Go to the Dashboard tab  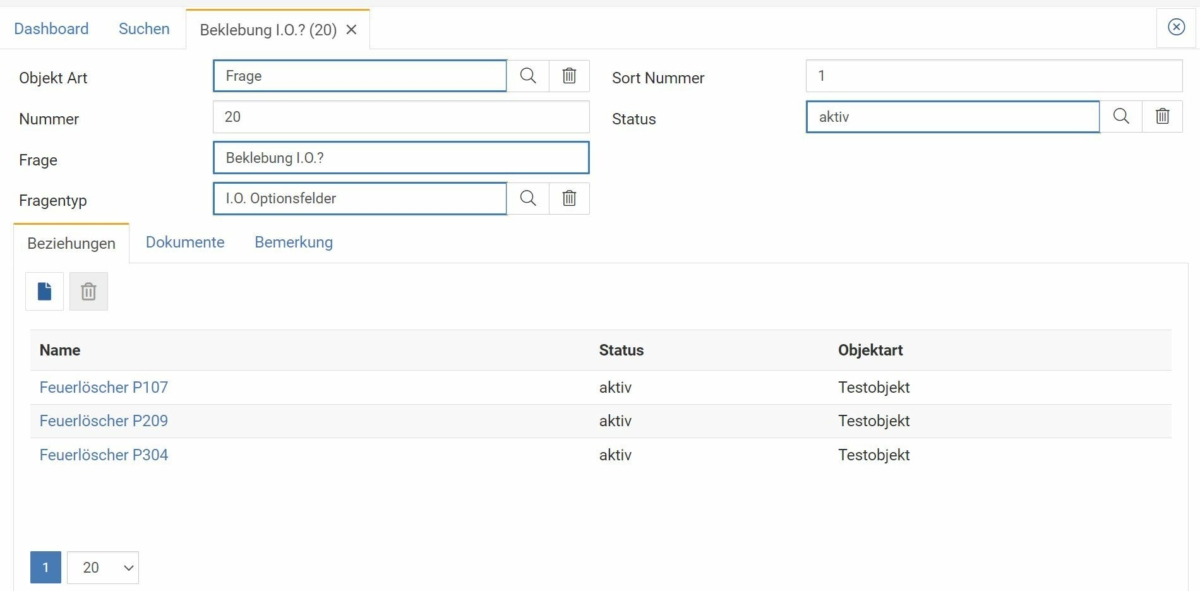point(50,29)
